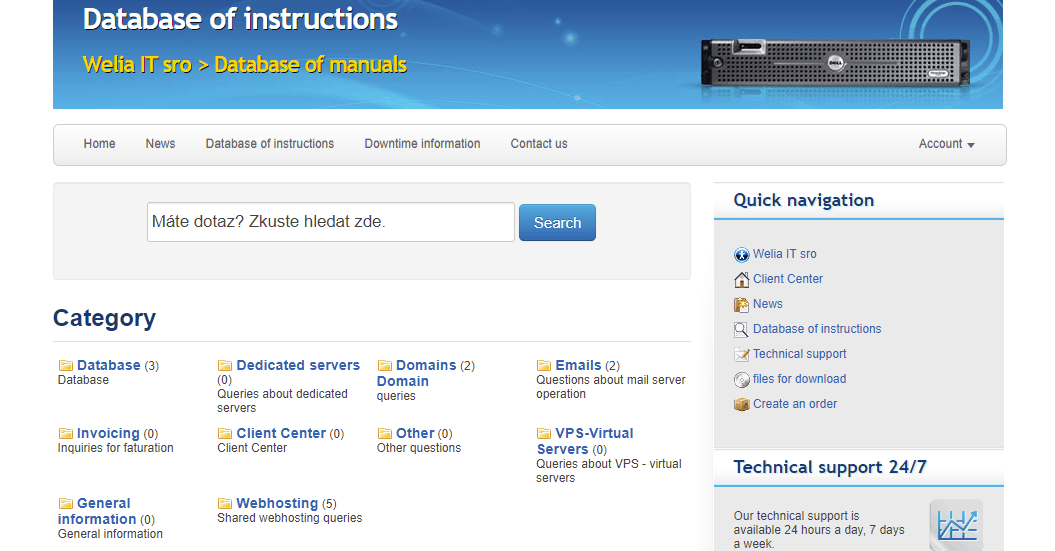This screenshot has width=1055, height=551.
Task: Follow the Welia IT sro quick link
Action: 785,254
